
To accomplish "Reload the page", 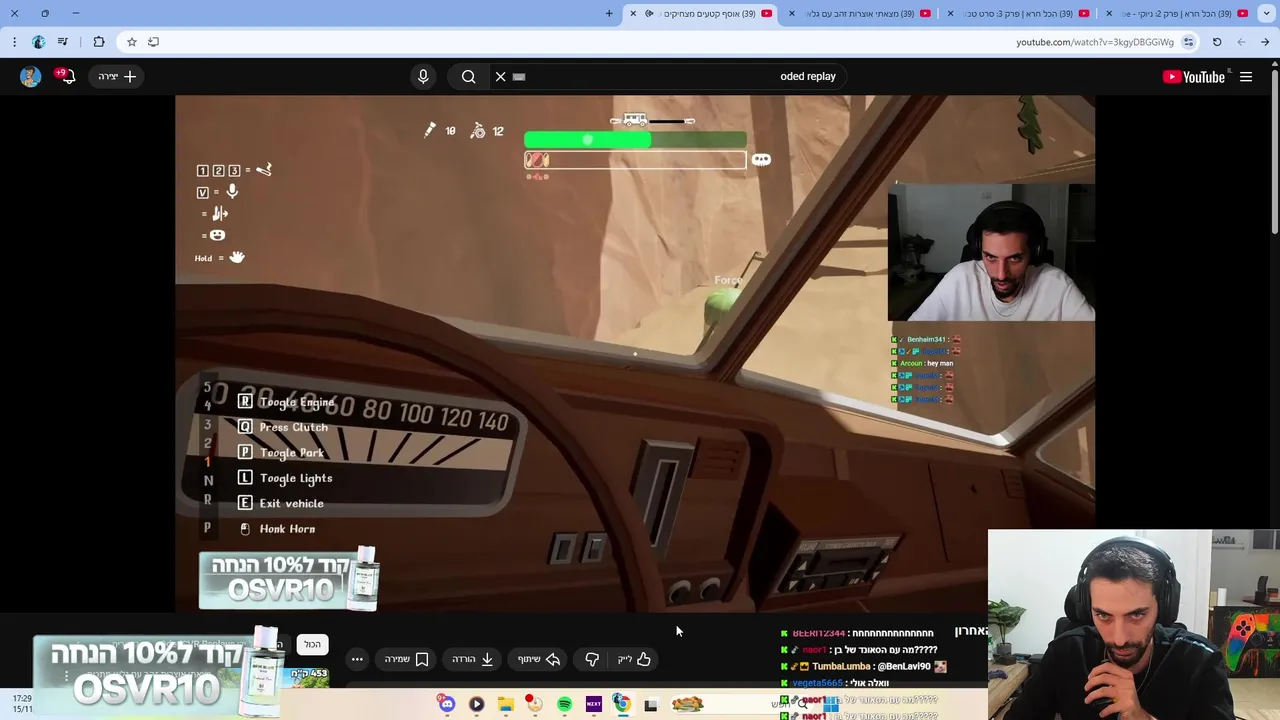I will [1217, 42].
